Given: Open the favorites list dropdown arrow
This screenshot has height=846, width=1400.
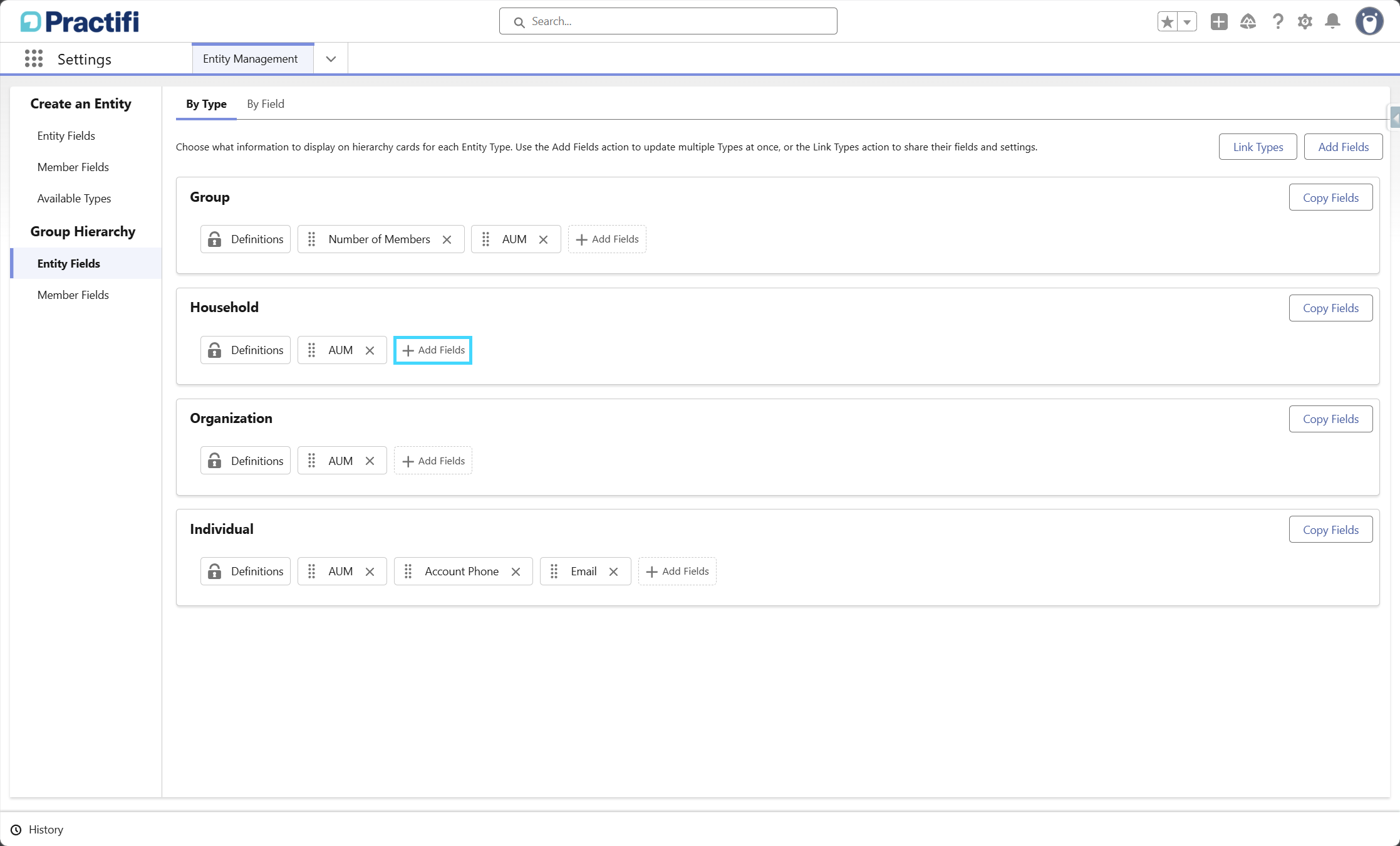Looking at the screenshot, I should click(x=1187, y=22).
